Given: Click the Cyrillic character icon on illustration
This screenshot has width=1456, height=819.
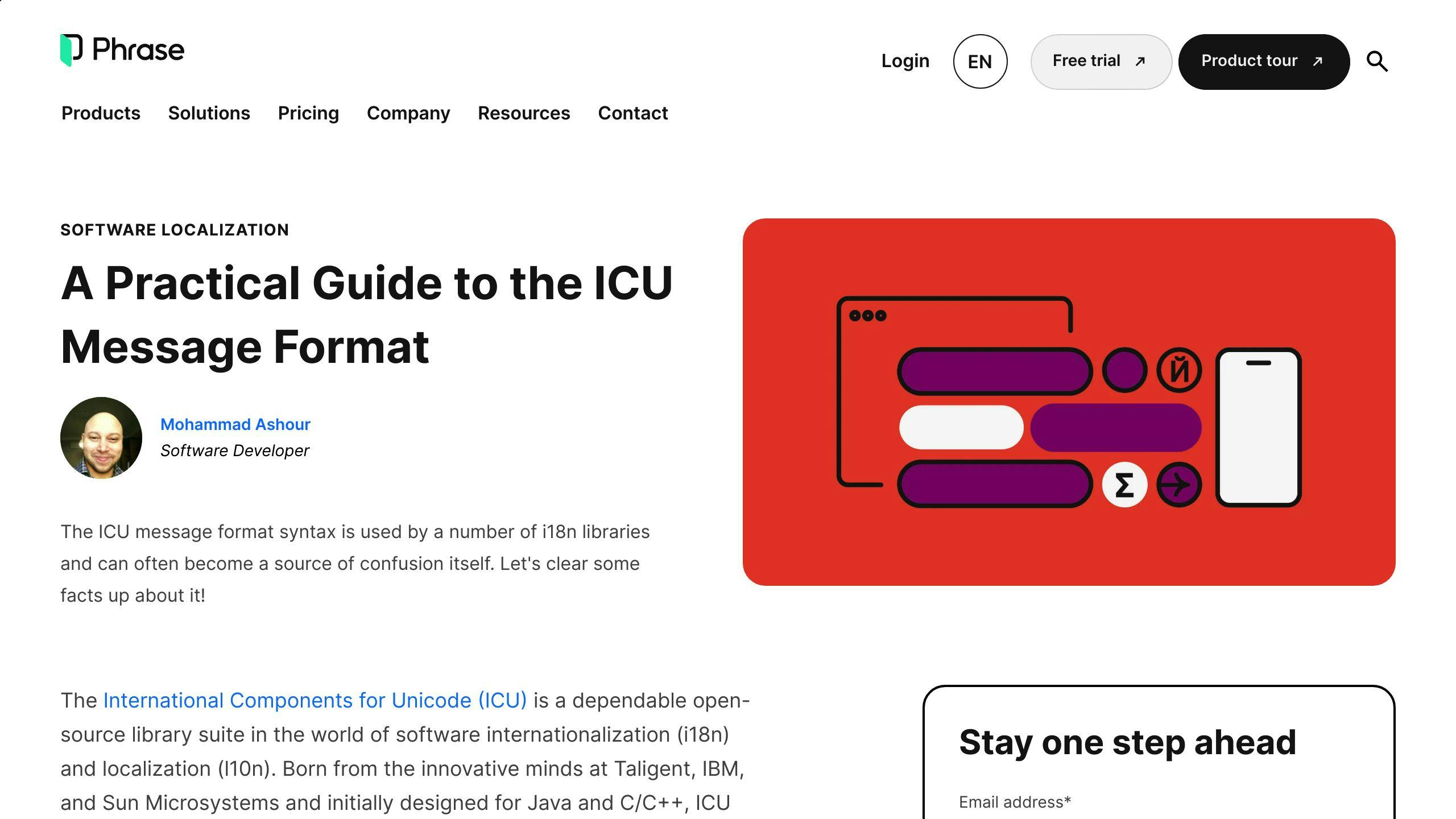Looking at the screenshot, I should 1177,369.
